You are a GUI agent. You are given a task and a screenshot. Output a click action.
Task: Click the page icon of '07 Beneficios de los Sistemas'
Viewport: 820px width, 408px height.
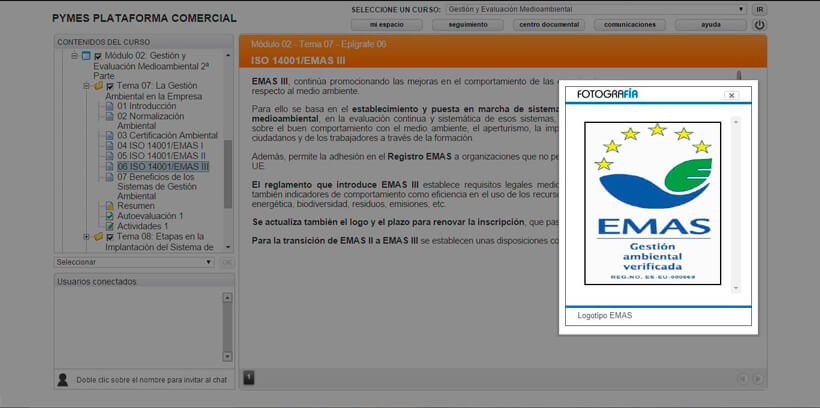coord(109,177)
